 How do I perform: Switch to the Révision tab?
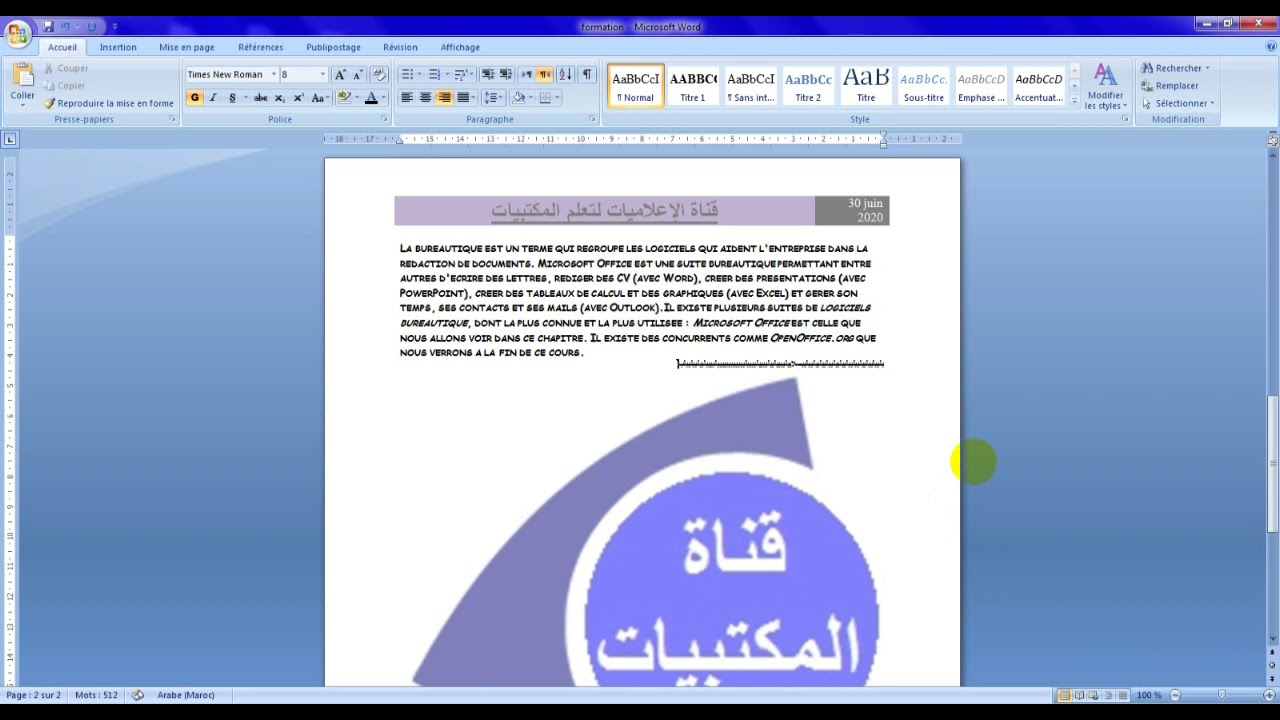tap(400, 47)
